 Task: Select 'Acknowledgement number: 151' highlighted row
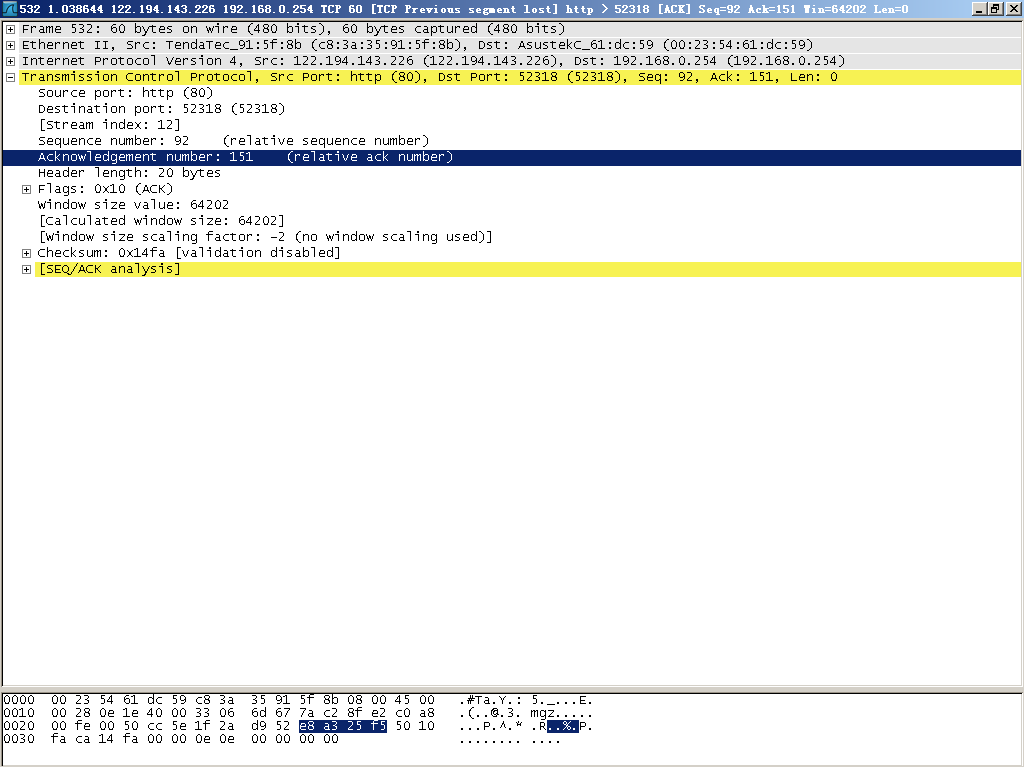(x=512, y=157)
